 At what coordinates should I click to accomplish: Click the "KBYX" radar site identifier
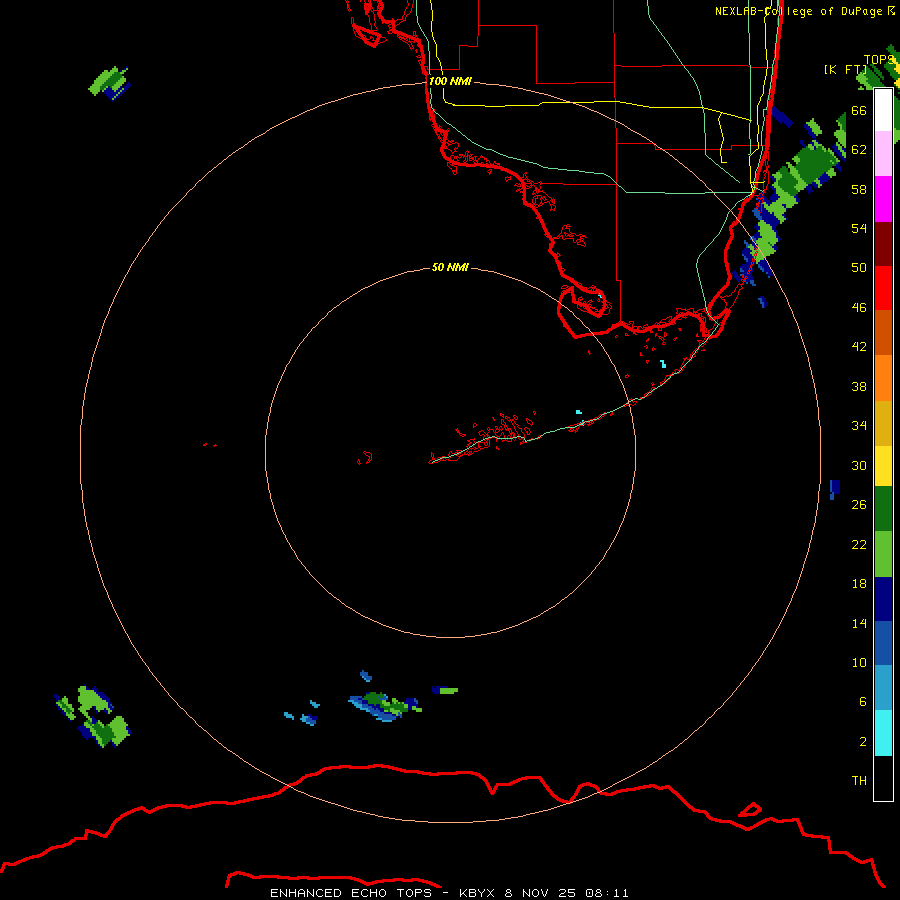pos(477,893)
